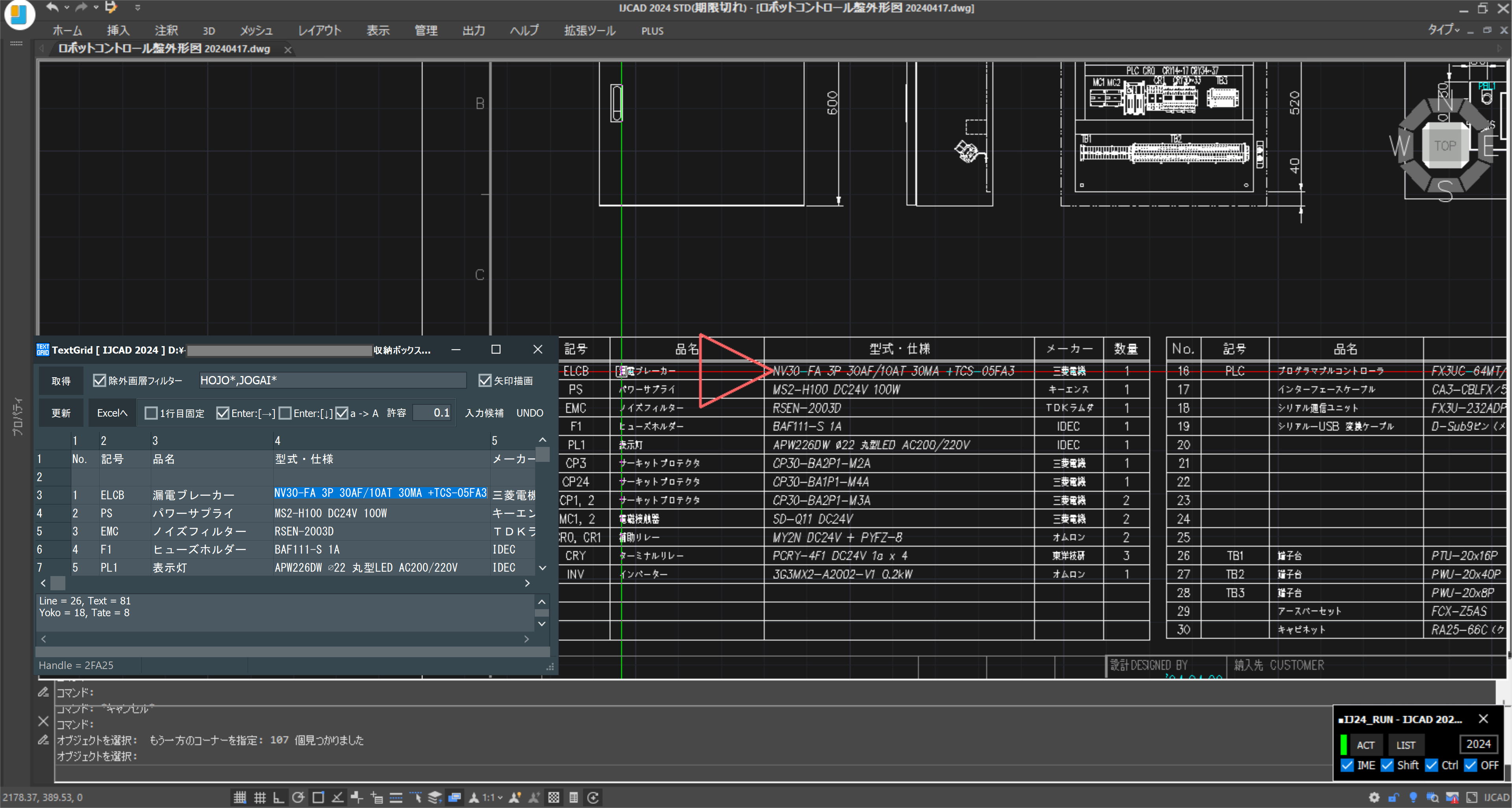The width and height of the screenshot is (1512, 808).
Task: Toggle transparency checkerboard icon in the status bar
Action: tap(554, 797)
